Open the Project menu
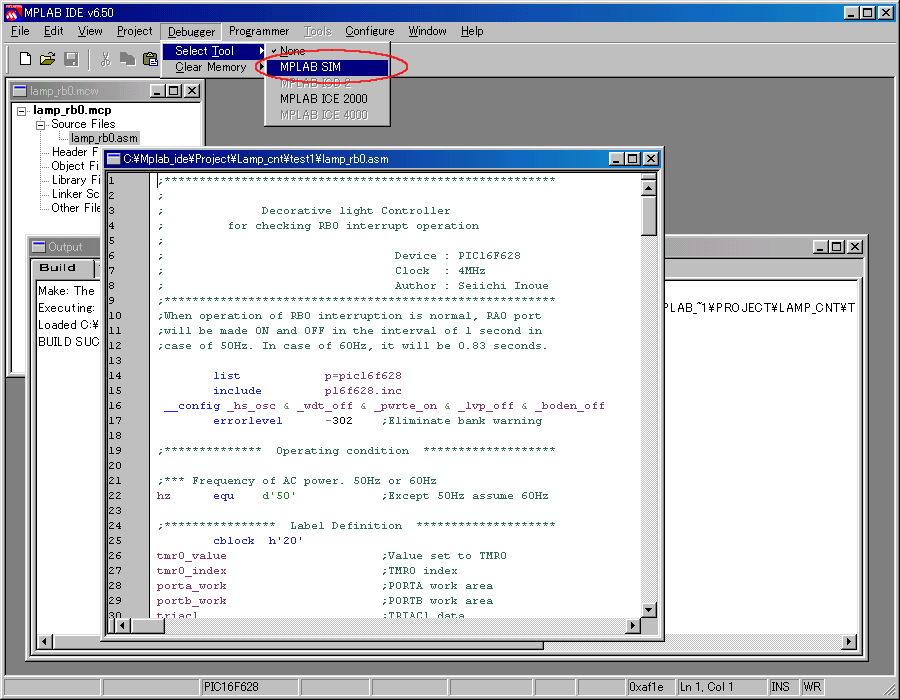Screen dimensions: 900x700 [x=134, y=31]
